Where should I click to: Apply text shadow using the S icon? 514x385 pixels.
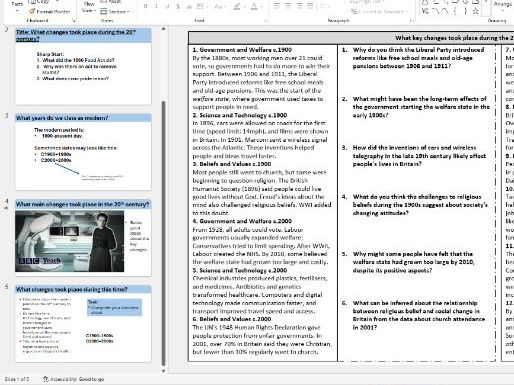[x=178, y=6]
